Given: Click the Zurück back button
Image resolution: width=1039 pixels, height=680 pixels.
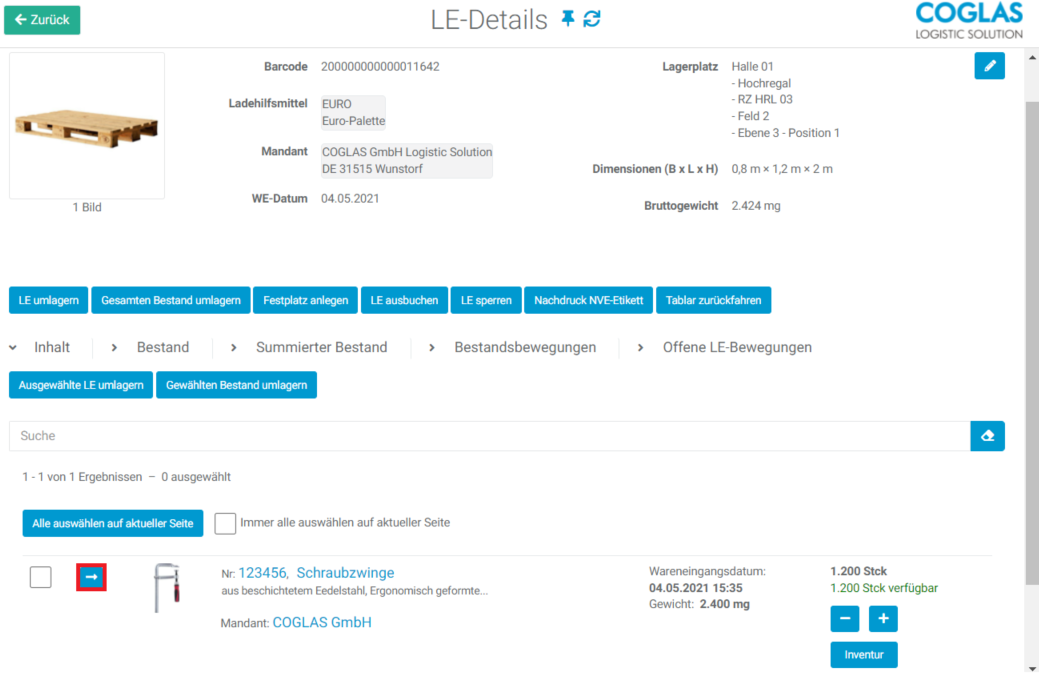Looking at the screenshot, I should pos(42,20).
